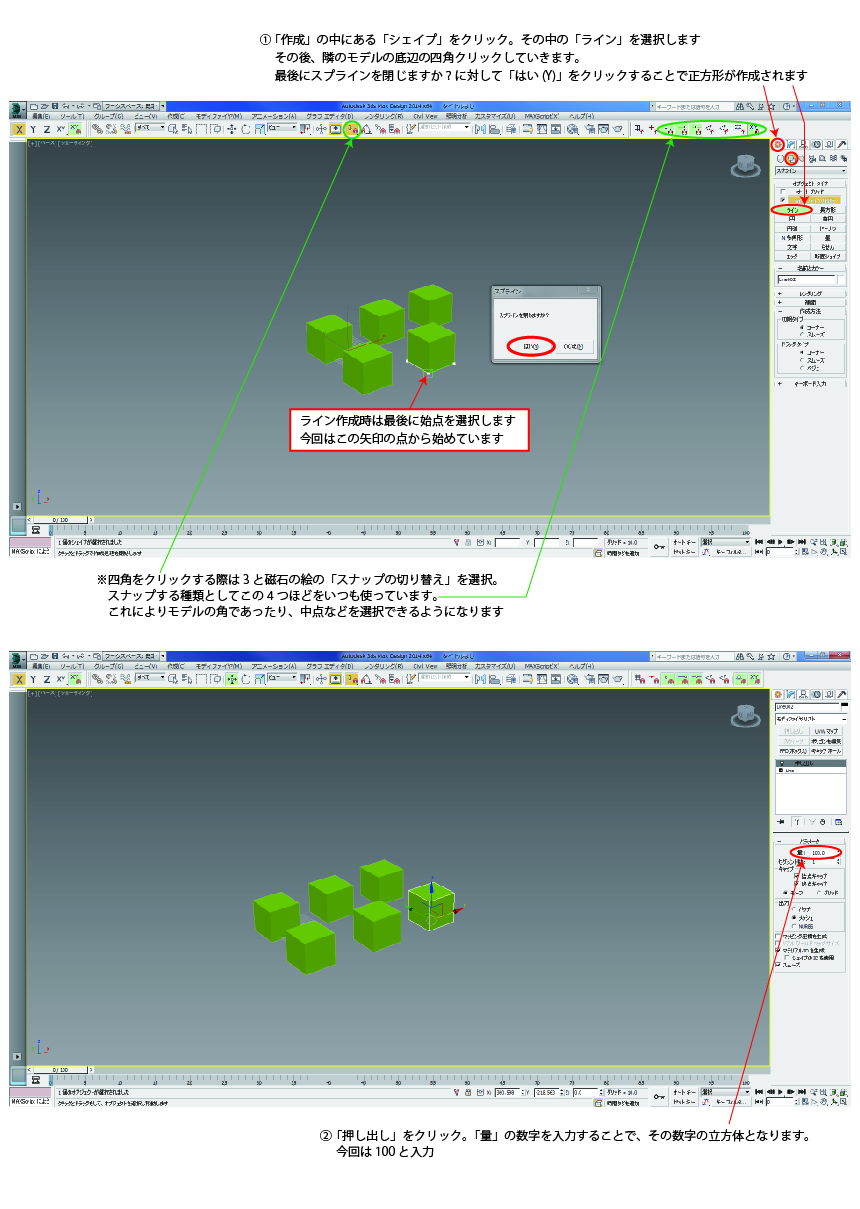
Task: Click the 量 amount field showing 100.0
Action: (x=820, y=852)
